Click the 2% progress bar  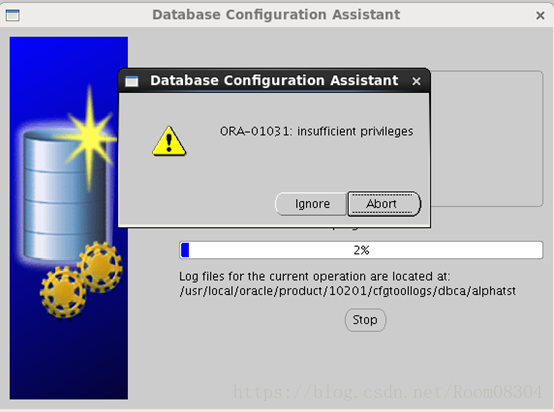(x=361, y=250)
